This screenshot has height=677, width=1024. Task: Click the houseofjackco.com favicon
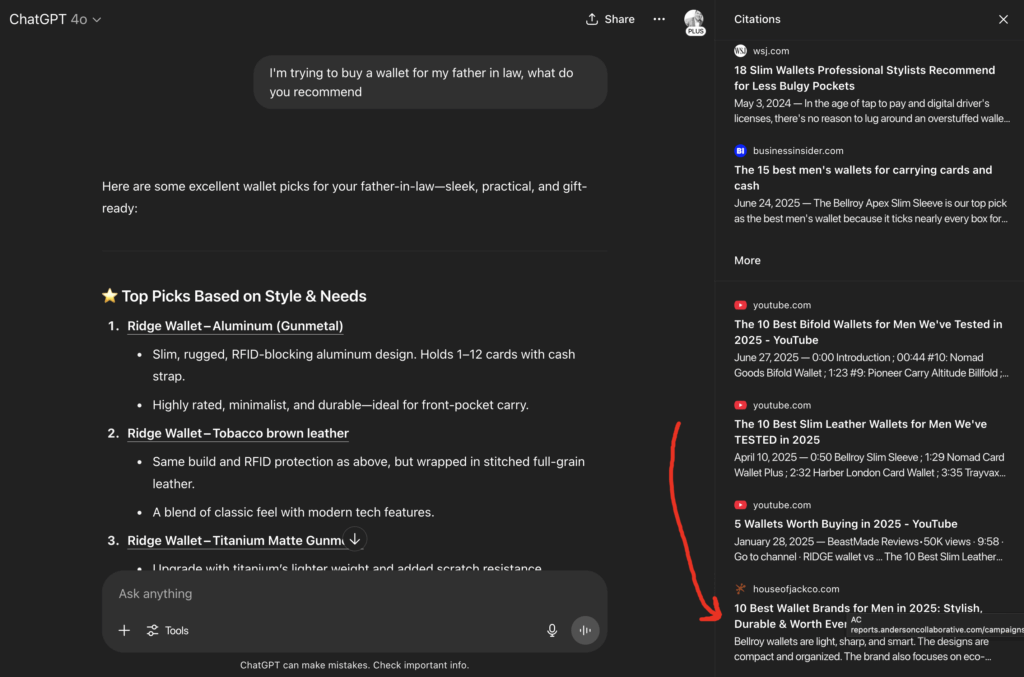tap(740, 589)
